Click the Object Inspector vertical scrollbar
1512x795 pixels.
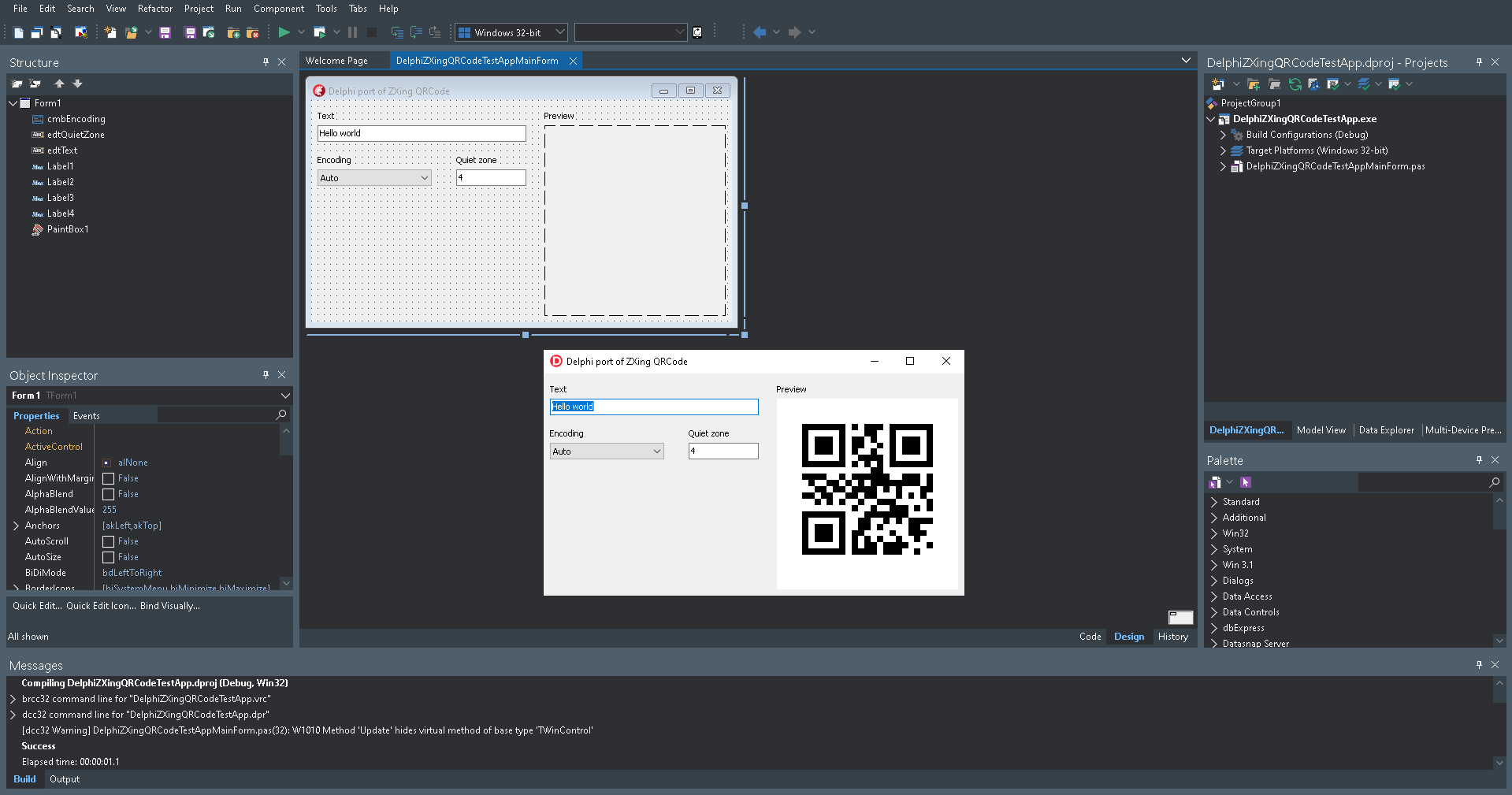tap(286, 507)
